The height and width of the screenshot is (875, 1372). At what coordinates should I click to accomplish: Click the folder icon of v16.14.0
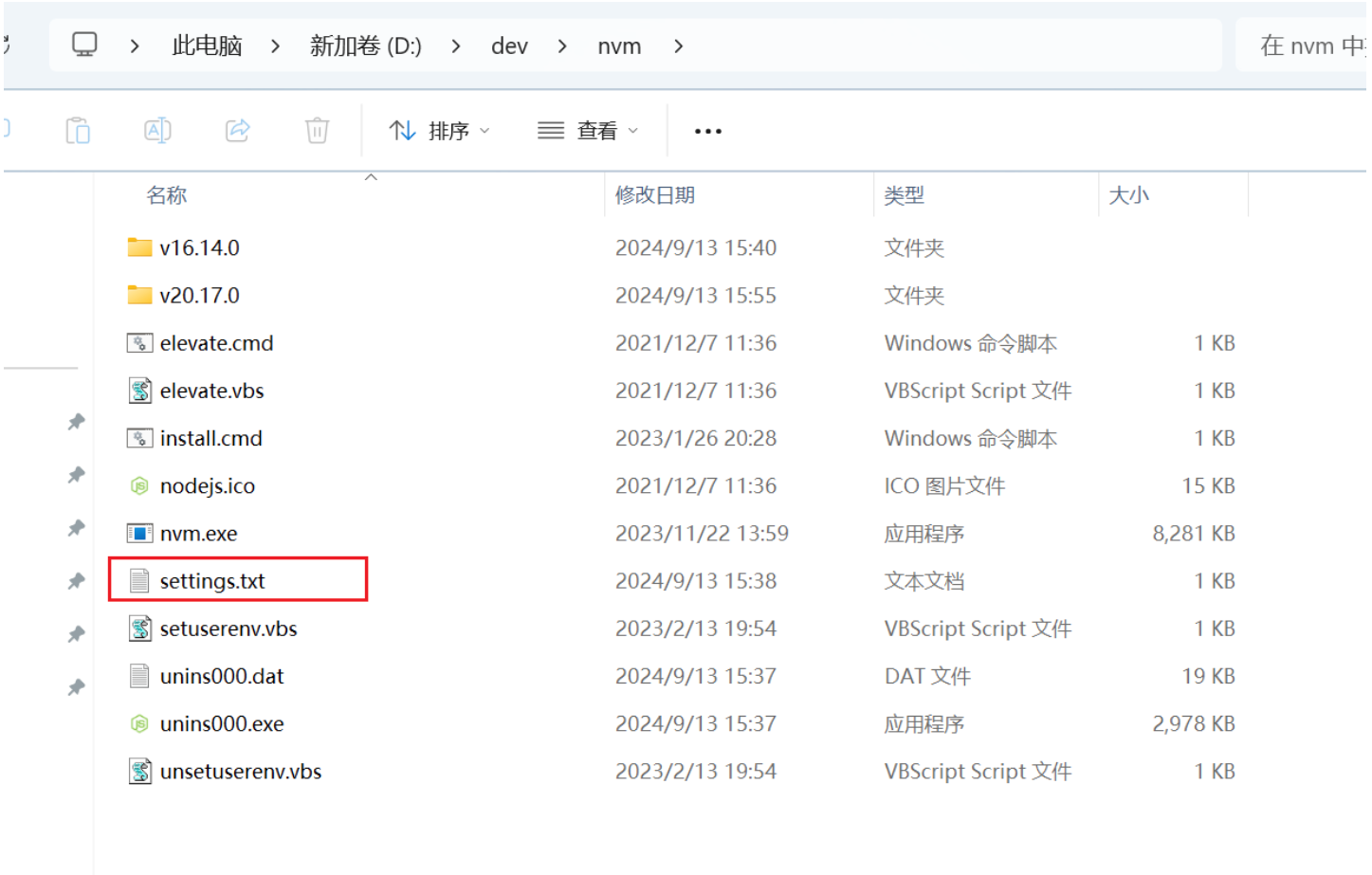(139, 247)
